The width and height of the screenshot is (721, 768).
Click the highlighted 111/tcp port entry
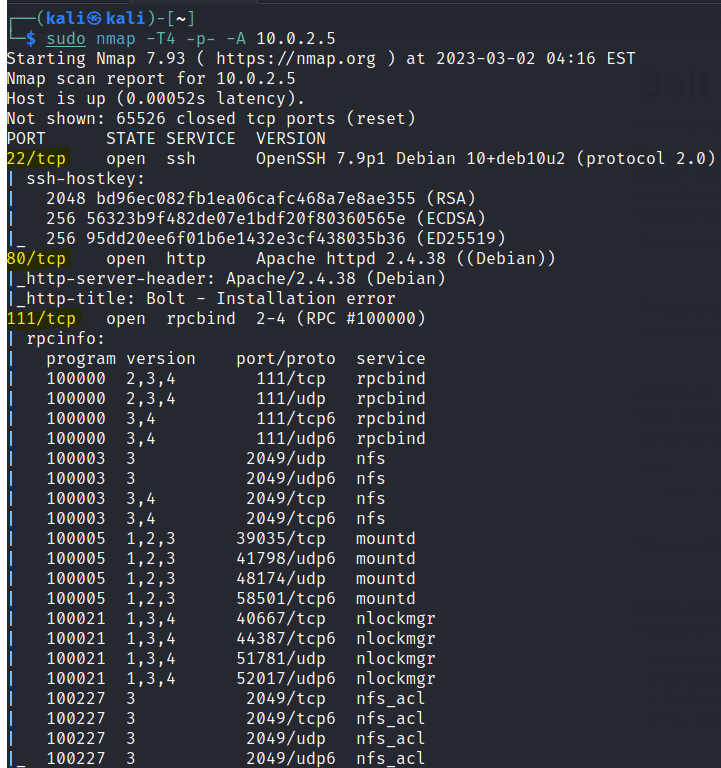(41, 318)
